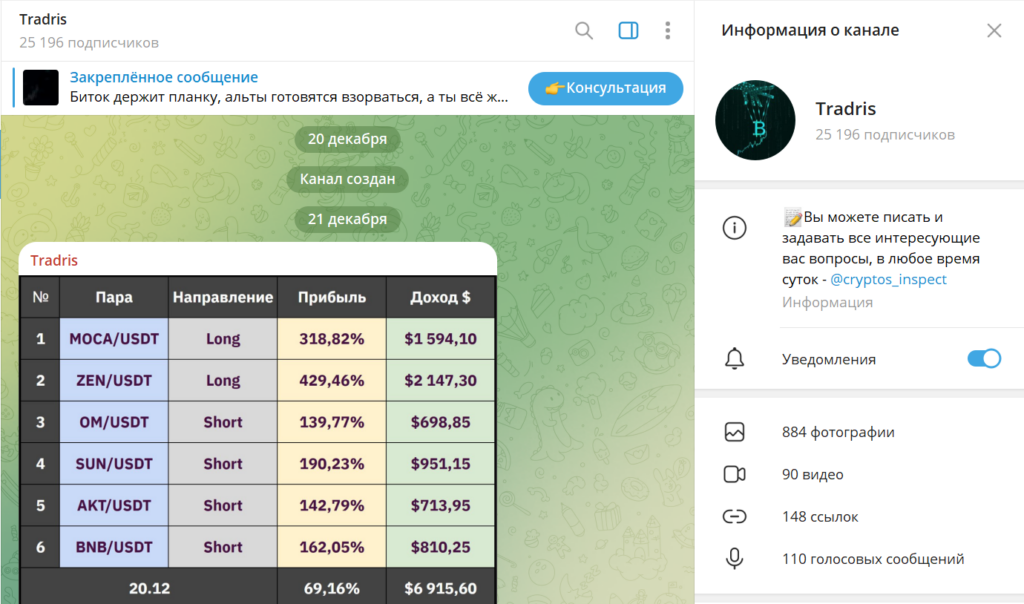Open the three-dot more options menu
1024x604 pixels.
click(x=667, y=31)
